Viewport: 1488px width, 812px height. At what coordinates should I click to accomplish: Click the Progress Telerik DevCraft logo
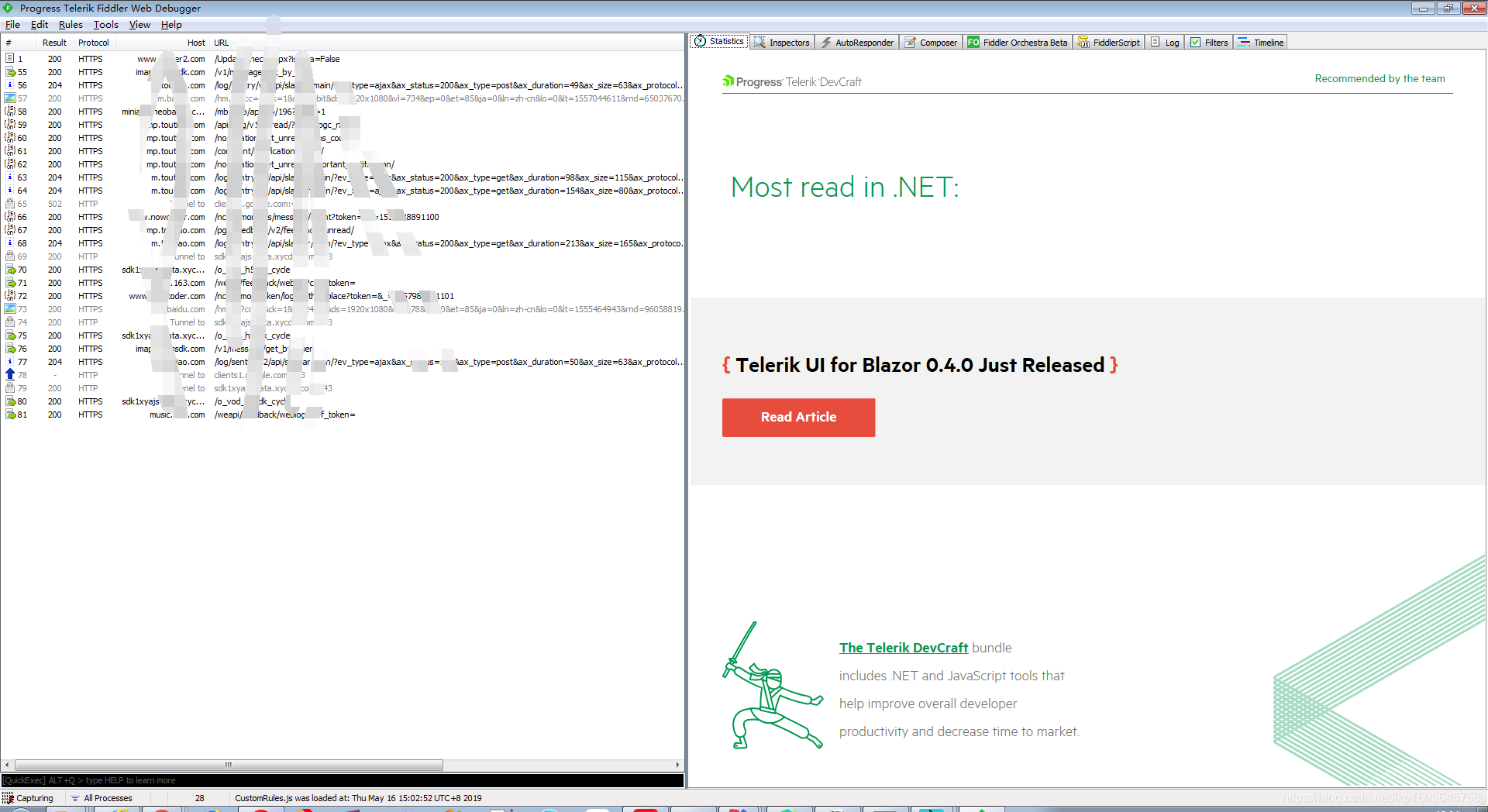791,81
